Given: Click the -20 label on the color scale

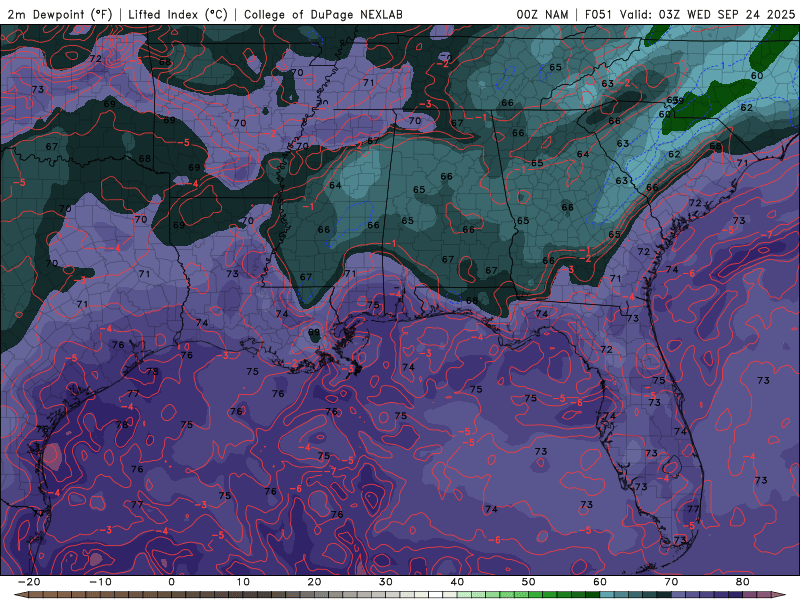Looking at the screenshot, I should click(29, 582).
